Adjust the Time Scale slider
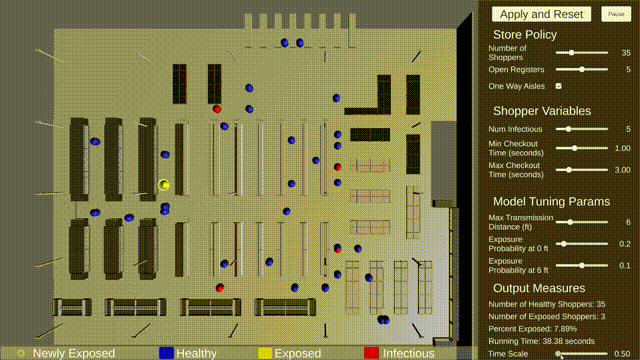Screen dimensions: 640x360 582,354
